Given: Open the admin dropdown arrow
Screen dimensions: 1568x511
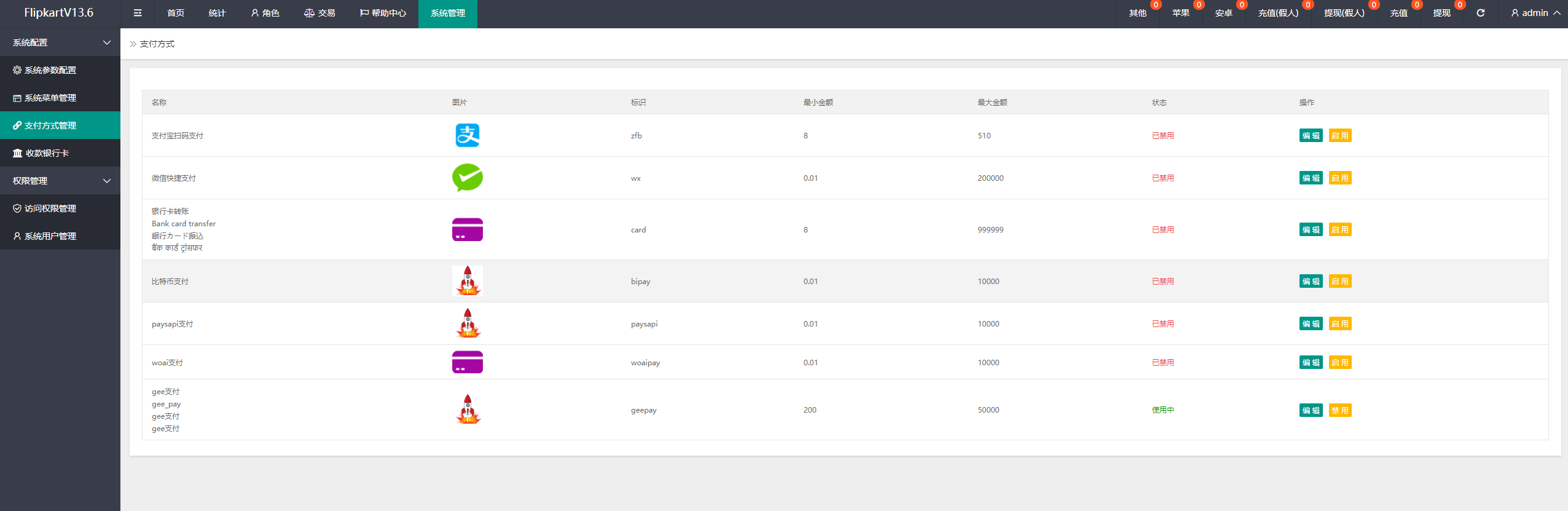Looking at the screenshot, I should click(x=1557, y=13).
